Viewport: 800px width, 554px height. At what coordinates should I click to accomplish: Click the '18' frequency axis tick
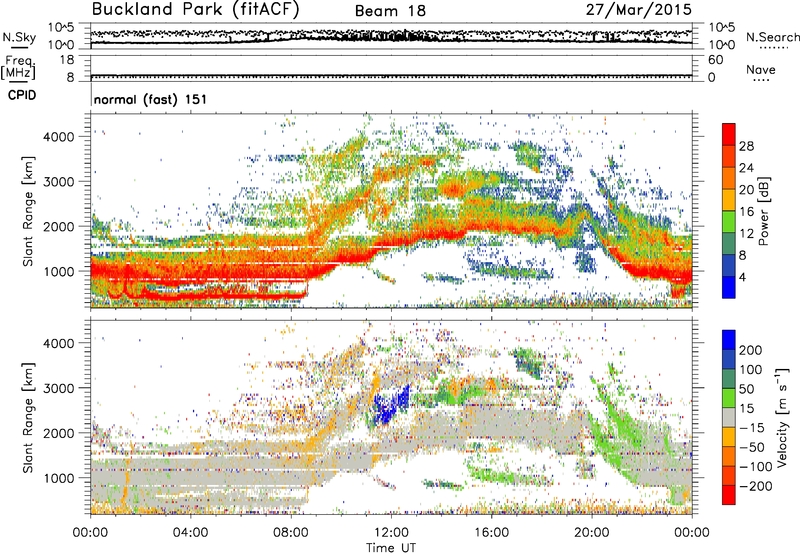point(67,60)
